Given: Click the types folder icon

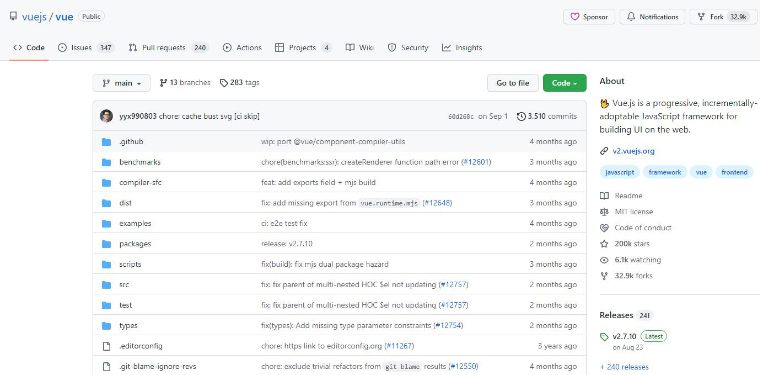Looking at the screenshot, I should click(x=107, y=326).
